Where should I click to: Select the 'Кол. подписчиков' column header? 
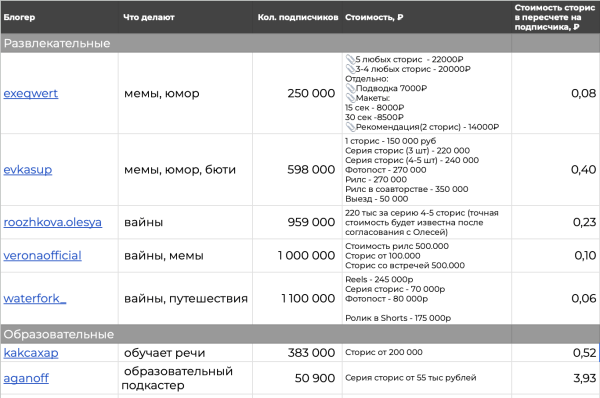pyautogui.click(x=298, y=17)
